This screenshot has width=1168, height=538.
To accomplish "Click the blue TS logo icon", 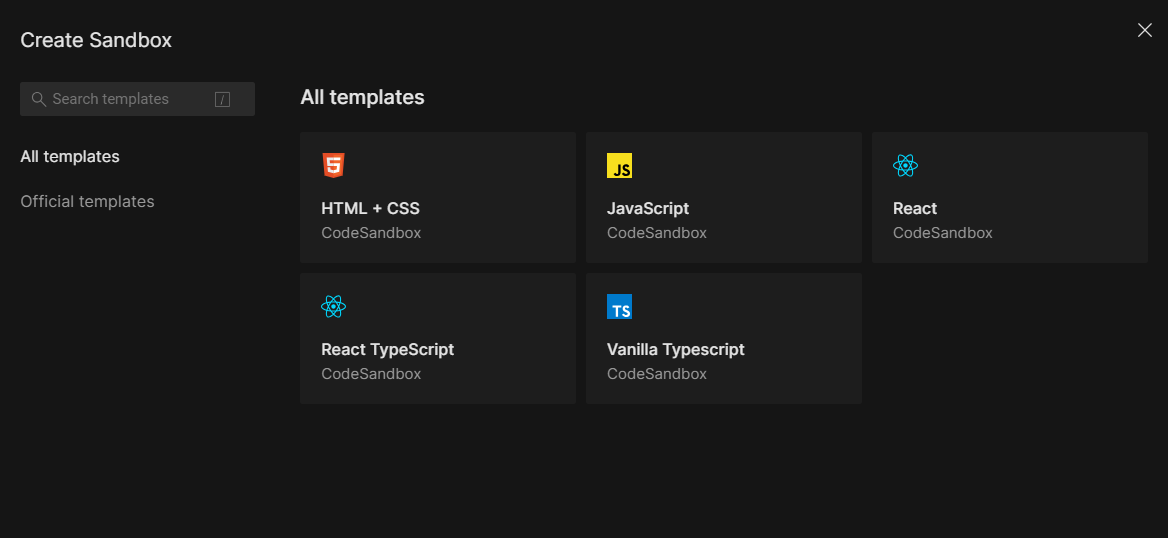I will pos(619,306).
